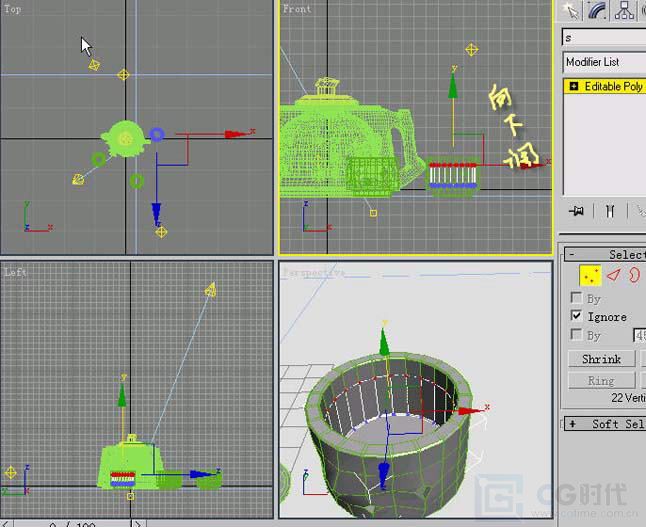Select the yellow target marker at top of Front viewport
The image size is (646, 527).
point(472,50)
